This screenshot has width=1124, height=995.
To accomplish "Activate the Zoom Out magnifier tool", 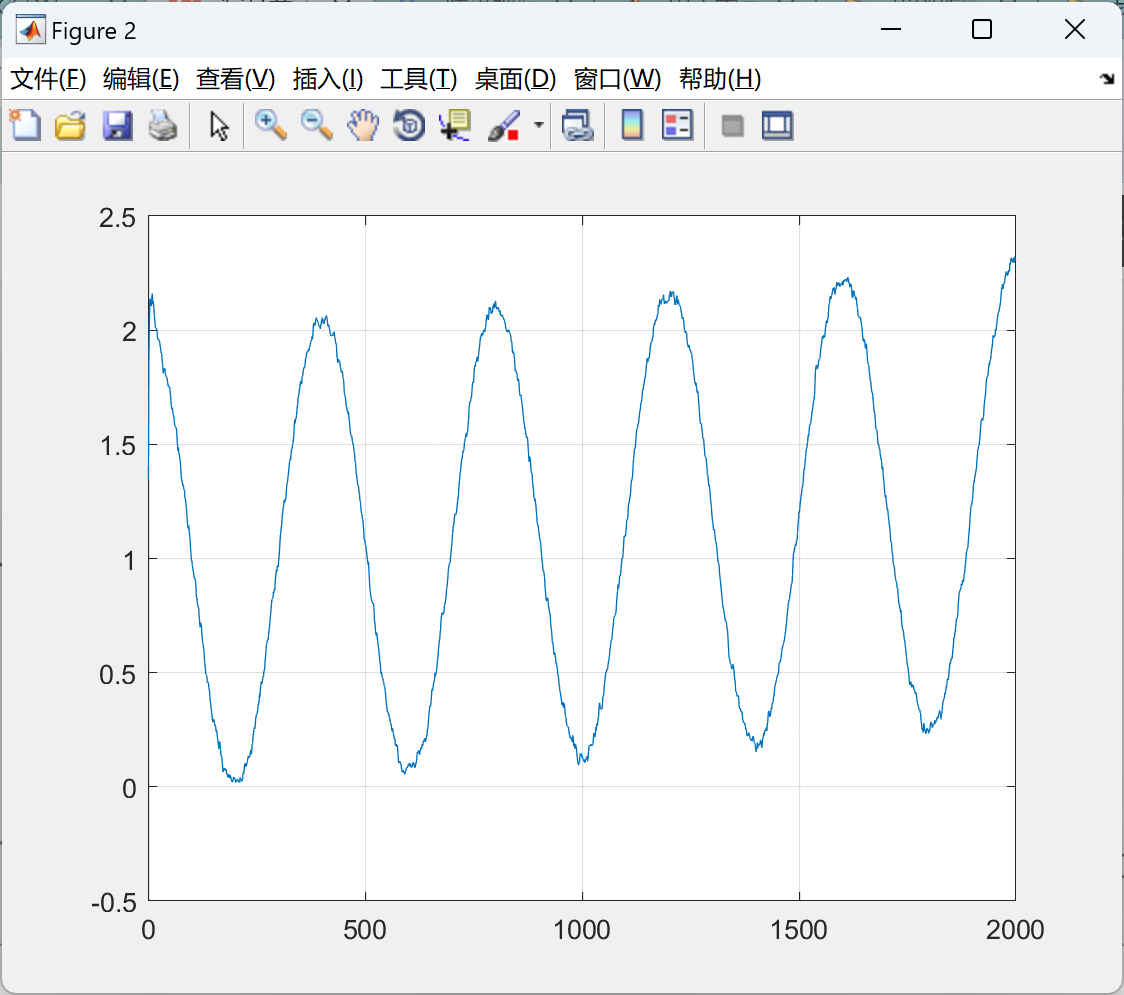I will tap(316, 125).
